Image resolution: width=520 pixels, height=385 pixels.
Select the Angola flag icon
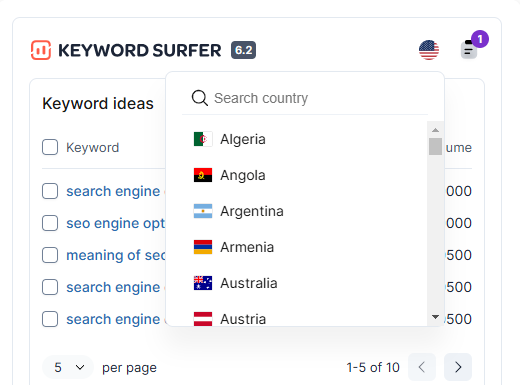tap(203, 175)
